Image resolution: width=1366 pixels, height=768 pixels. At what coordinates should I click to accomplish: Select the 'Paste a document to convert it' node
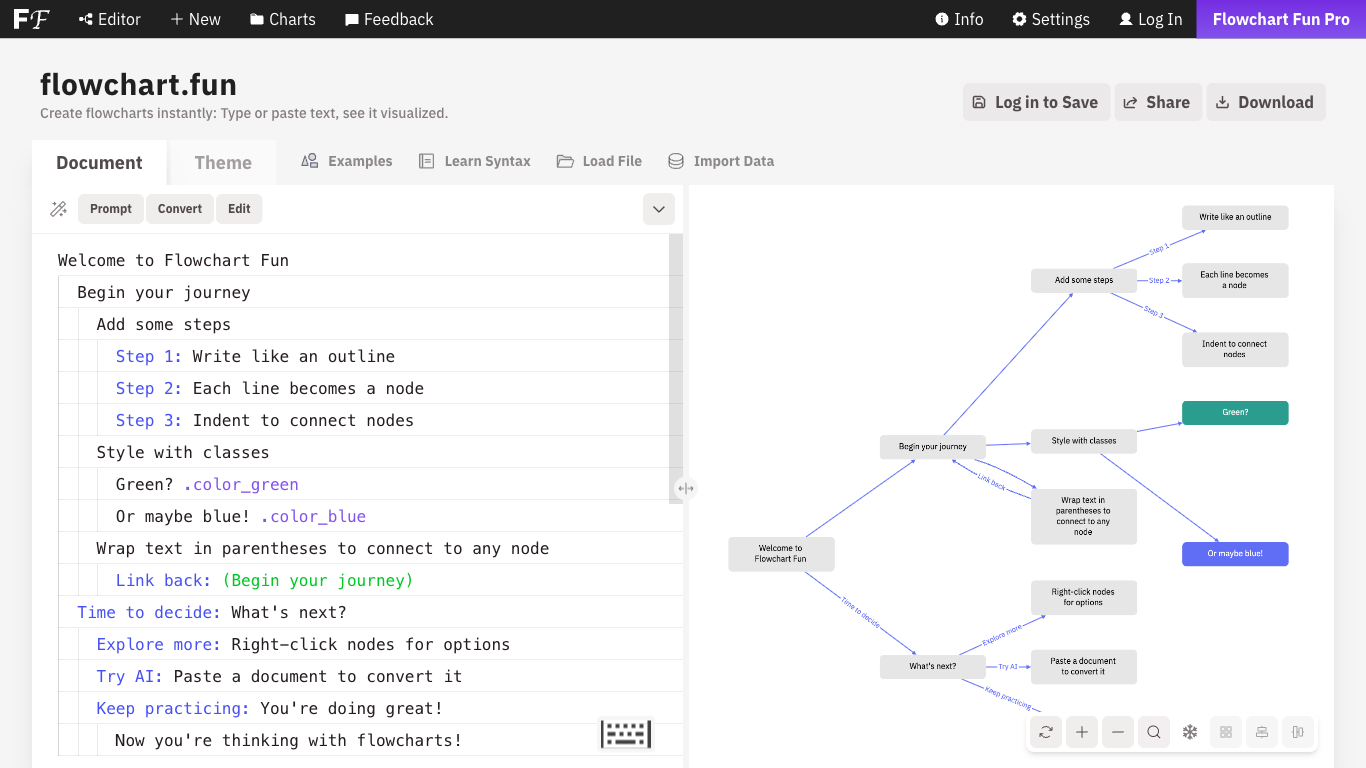pyautogui.click(x=1084, y=666)
